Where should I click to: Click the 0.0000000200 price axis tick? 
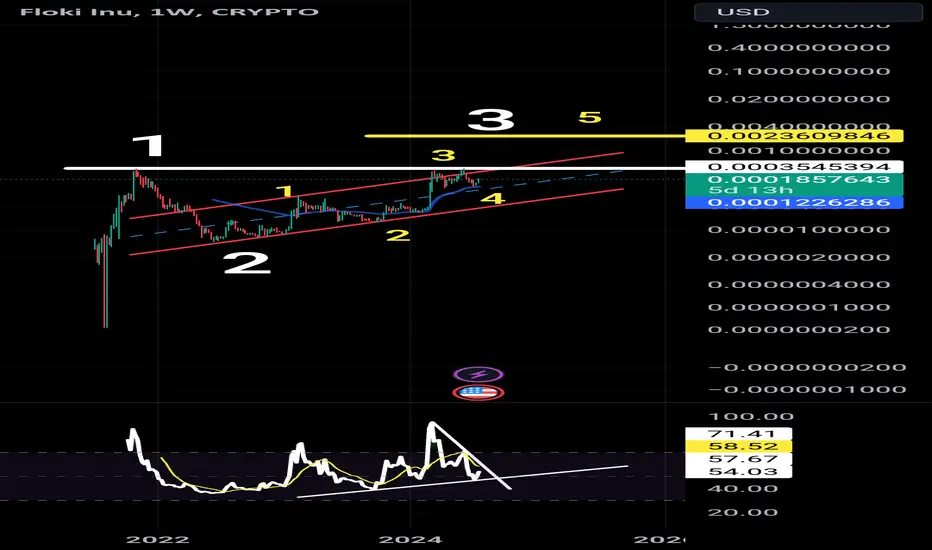(799, 329)
